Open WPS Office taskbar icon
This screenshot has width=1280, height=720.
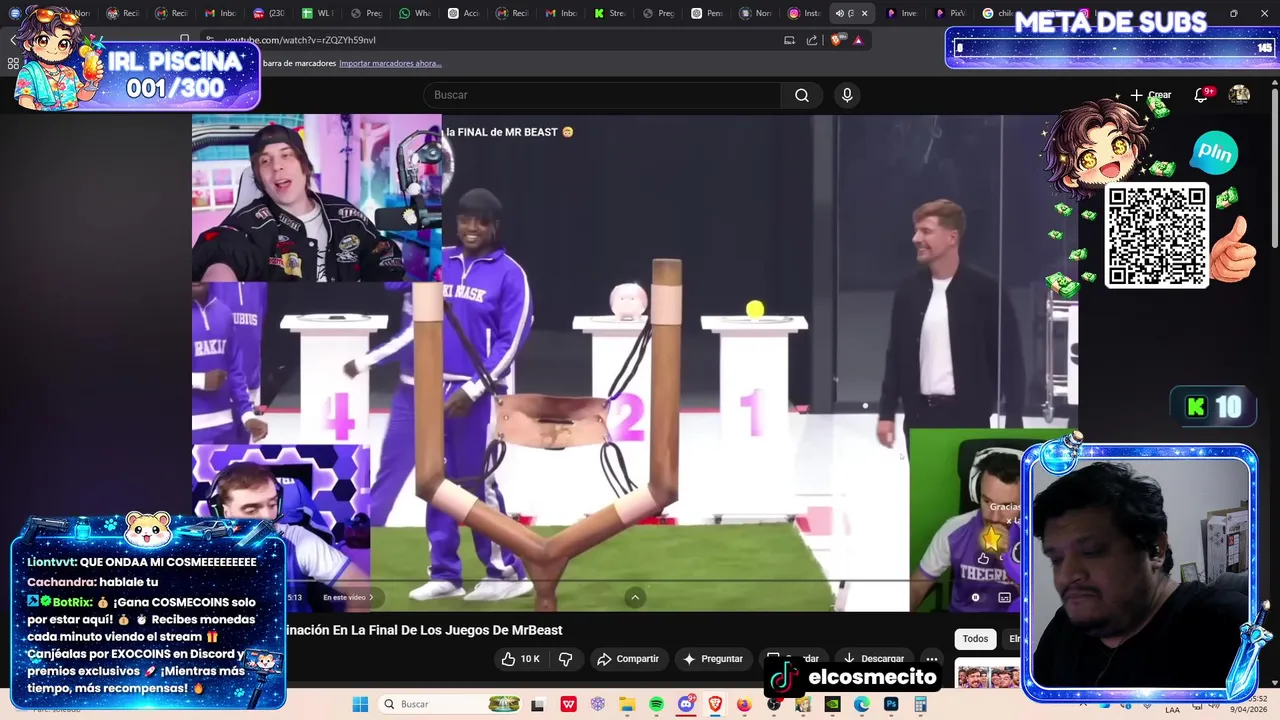click(x=568, y=704)
